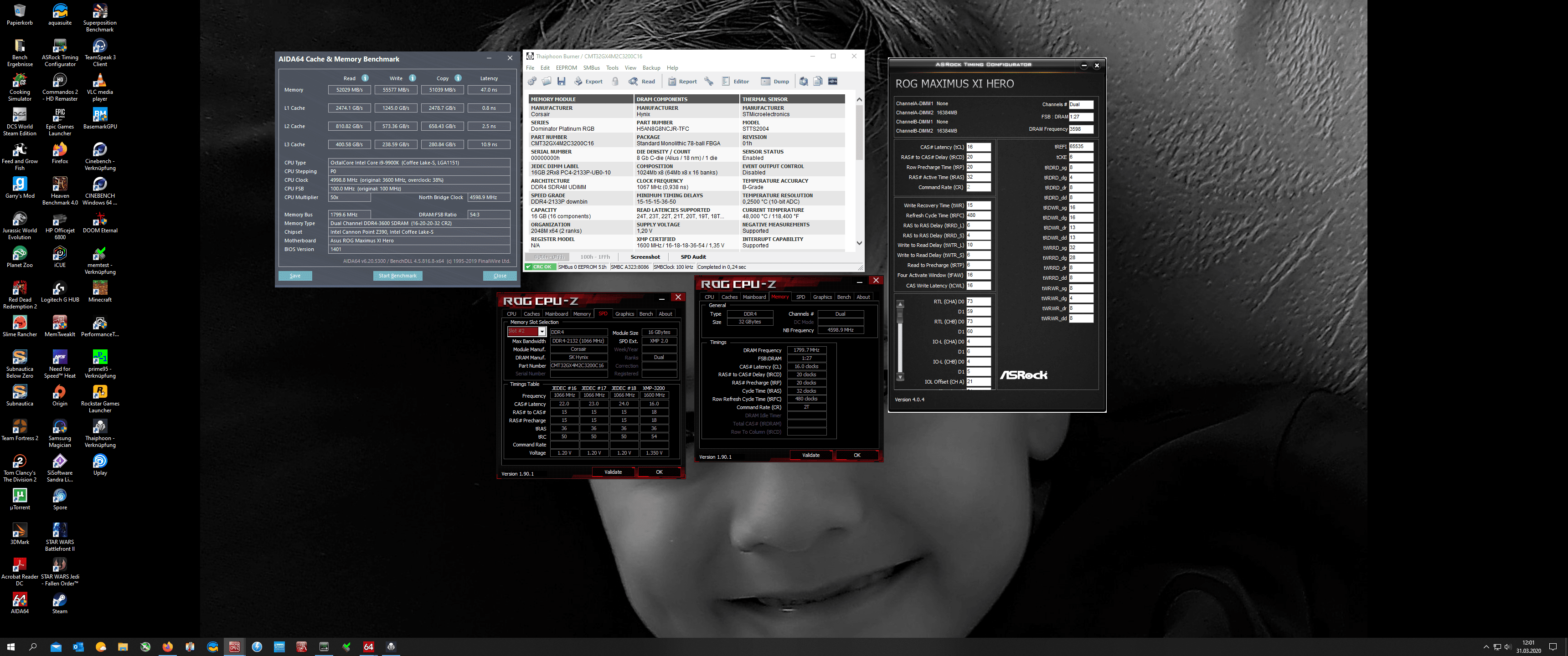The width and height of the screenshot is (1568, 656).
Task: Select the Papierkorb recycle bin icon
Action: coord(20,15)
